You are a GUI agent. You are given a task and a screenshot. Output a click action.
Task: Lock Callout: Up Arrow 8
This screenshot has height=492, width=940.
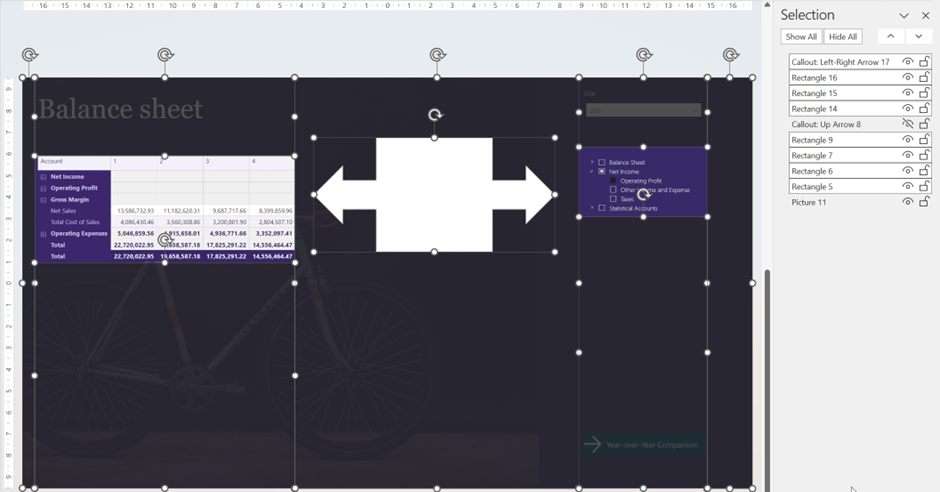[x=924, y=123]
